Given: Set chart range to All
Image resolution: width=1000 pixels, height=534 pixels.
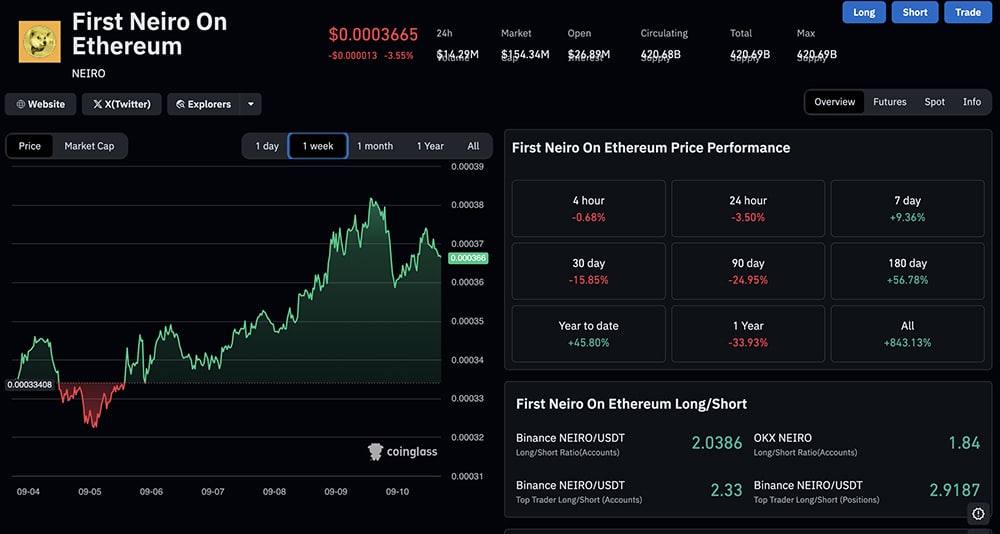Looking at the screenshot, I should pyautogui.click(x=473, y=146).
